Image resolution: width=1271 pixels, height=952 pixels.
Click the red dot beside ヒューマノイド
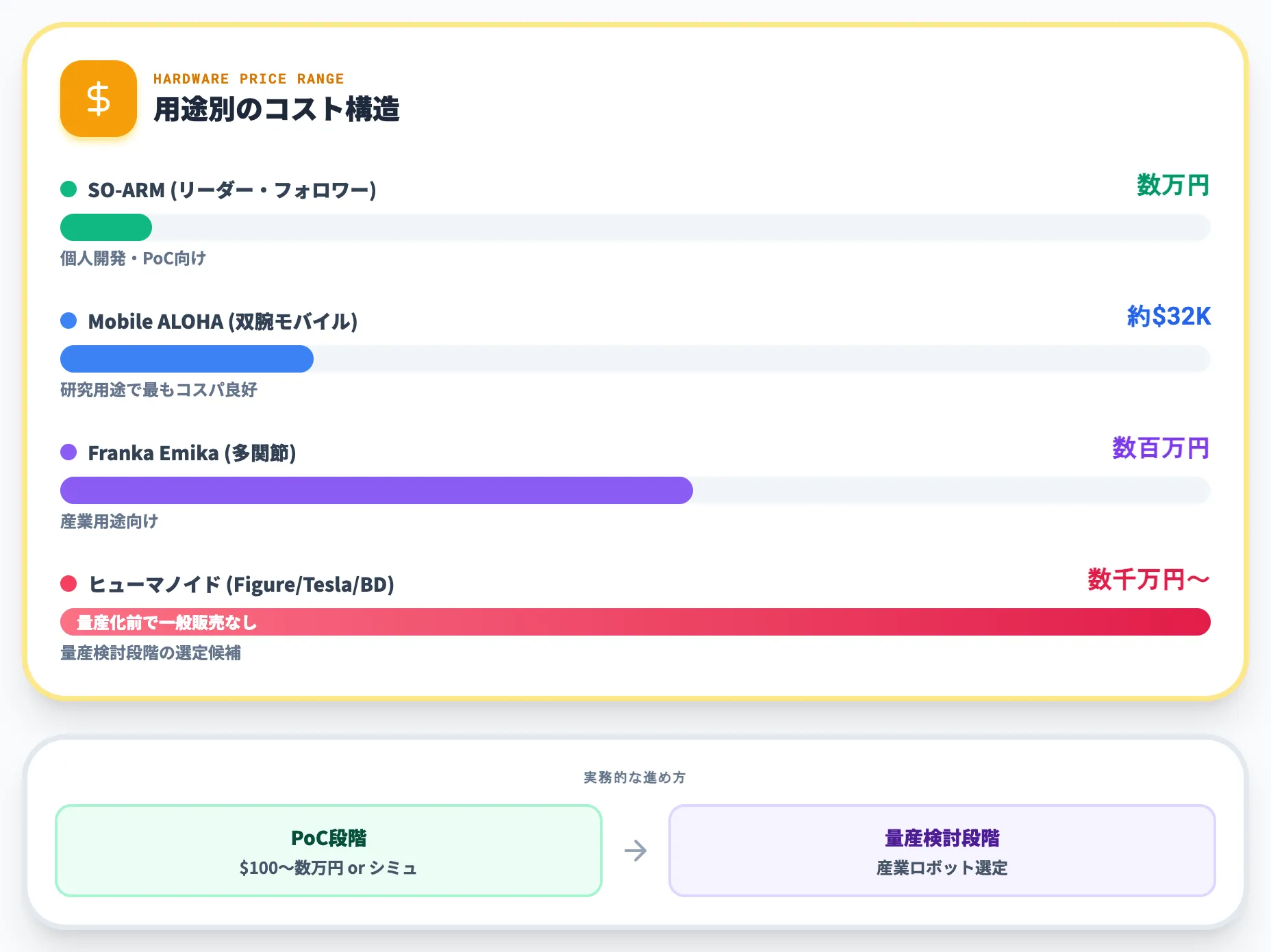[68, 584]
